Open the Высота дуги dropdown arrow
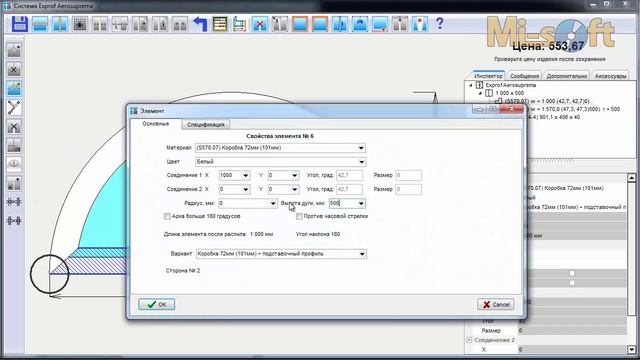 pos(361,203)
